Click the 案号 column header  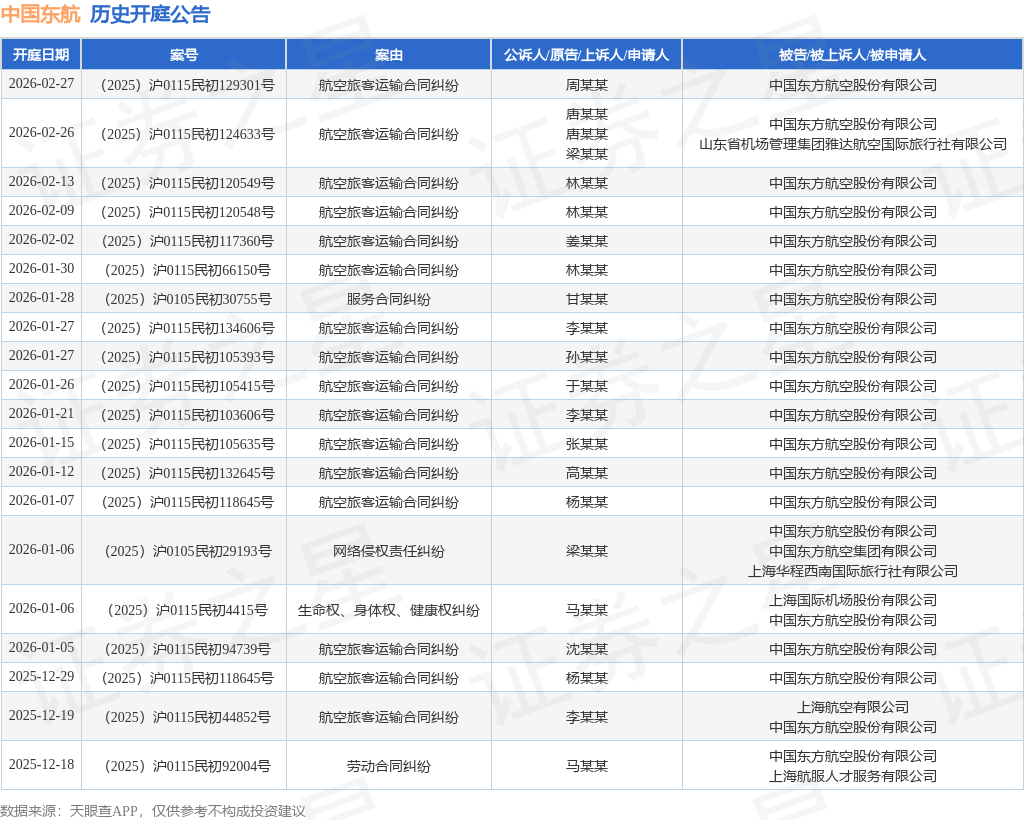pos(184,55)
